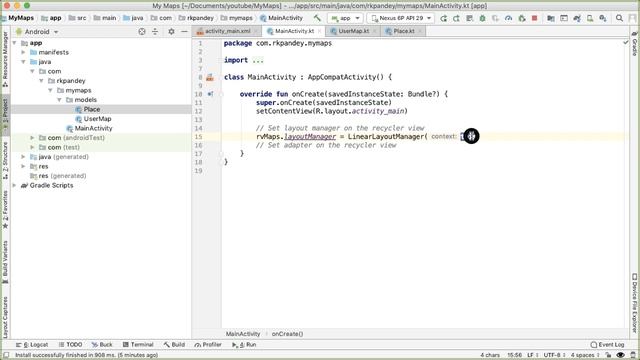This screenshot has width=640, height=360.
Task: Click the UTF-8 encoding in status bar
Action: pyautogui.click(x=553, y=355)
